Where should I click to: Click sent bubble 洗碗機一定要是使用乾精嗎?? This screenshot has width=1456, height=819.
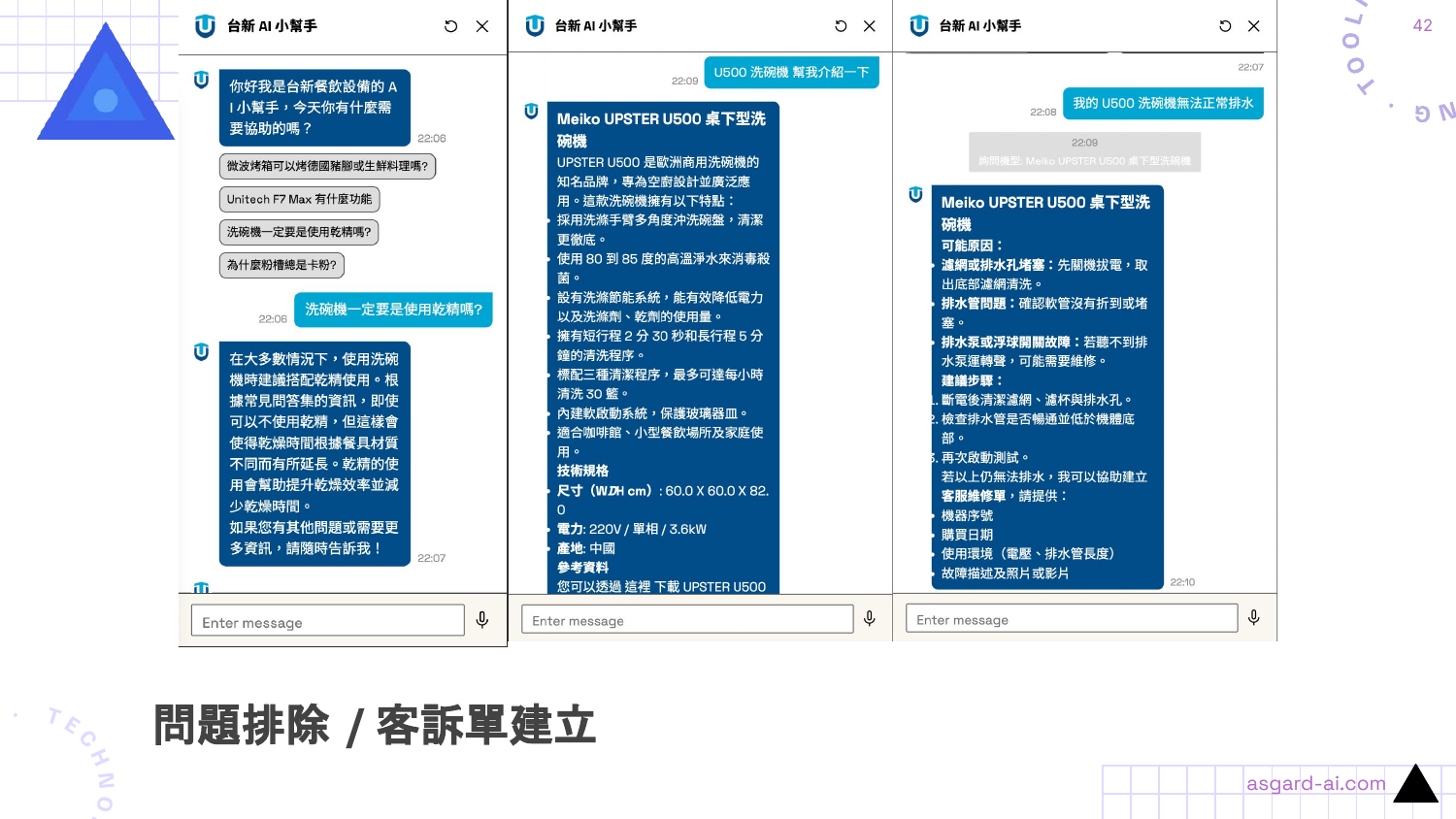393,310
